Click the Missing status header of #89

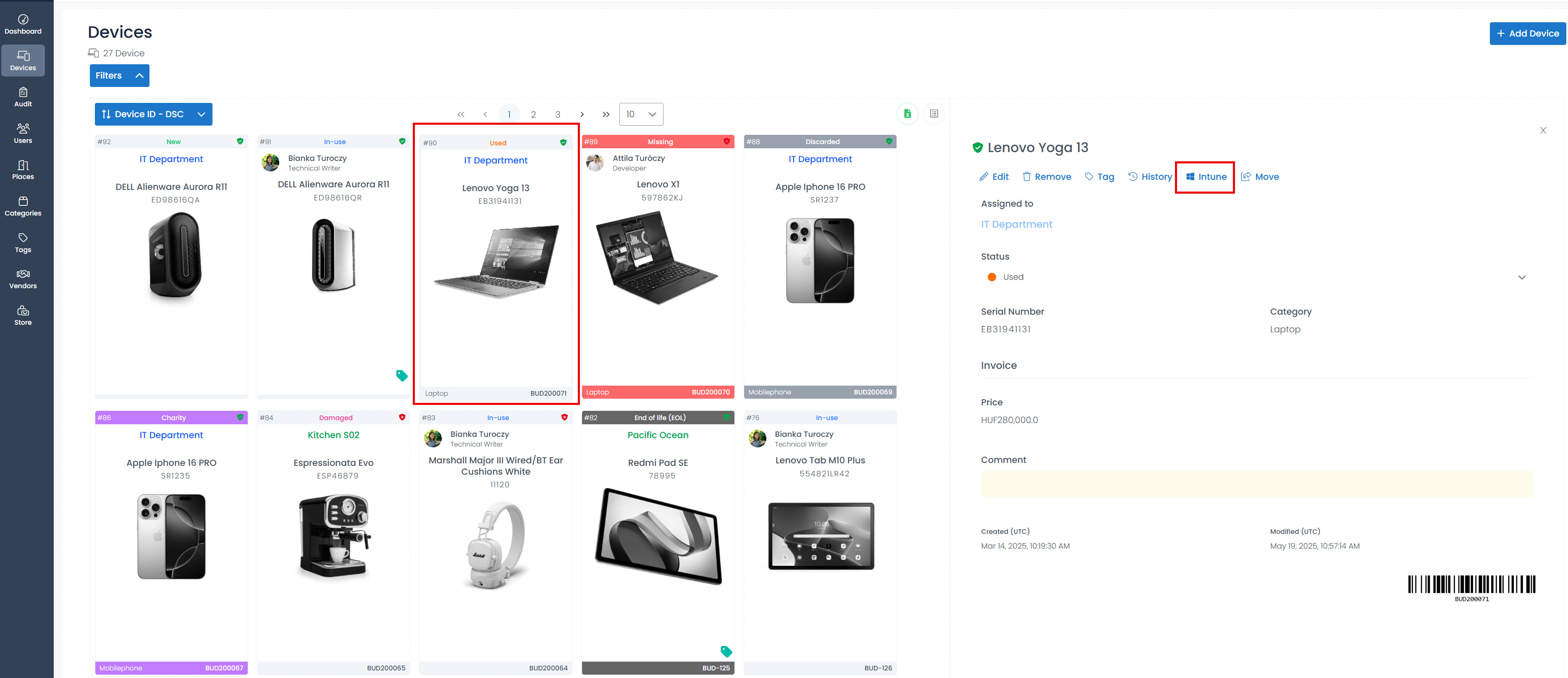658,141
